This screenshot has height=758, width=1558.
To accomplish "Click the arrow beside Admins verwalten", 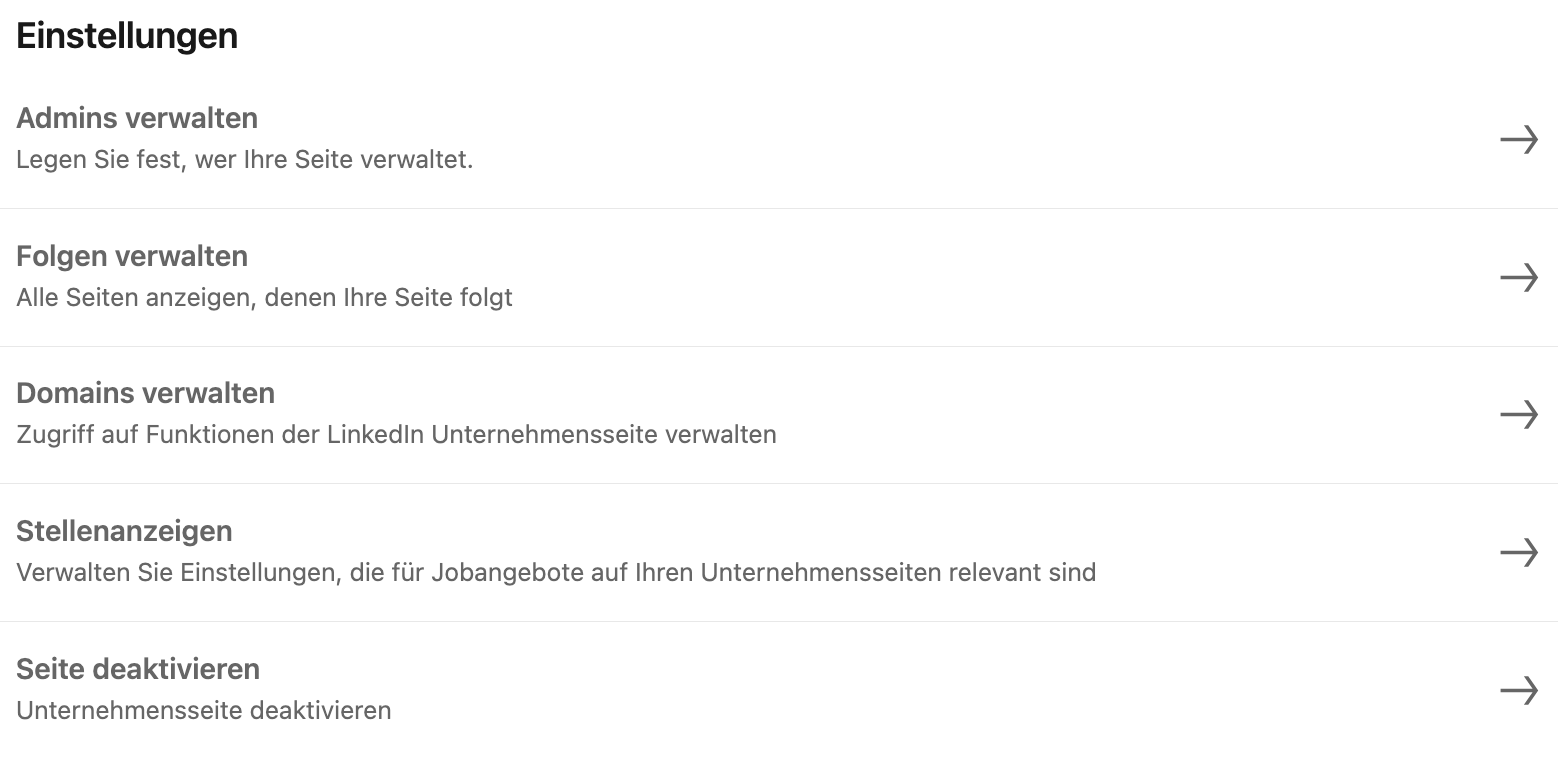I will (1518, 140).
